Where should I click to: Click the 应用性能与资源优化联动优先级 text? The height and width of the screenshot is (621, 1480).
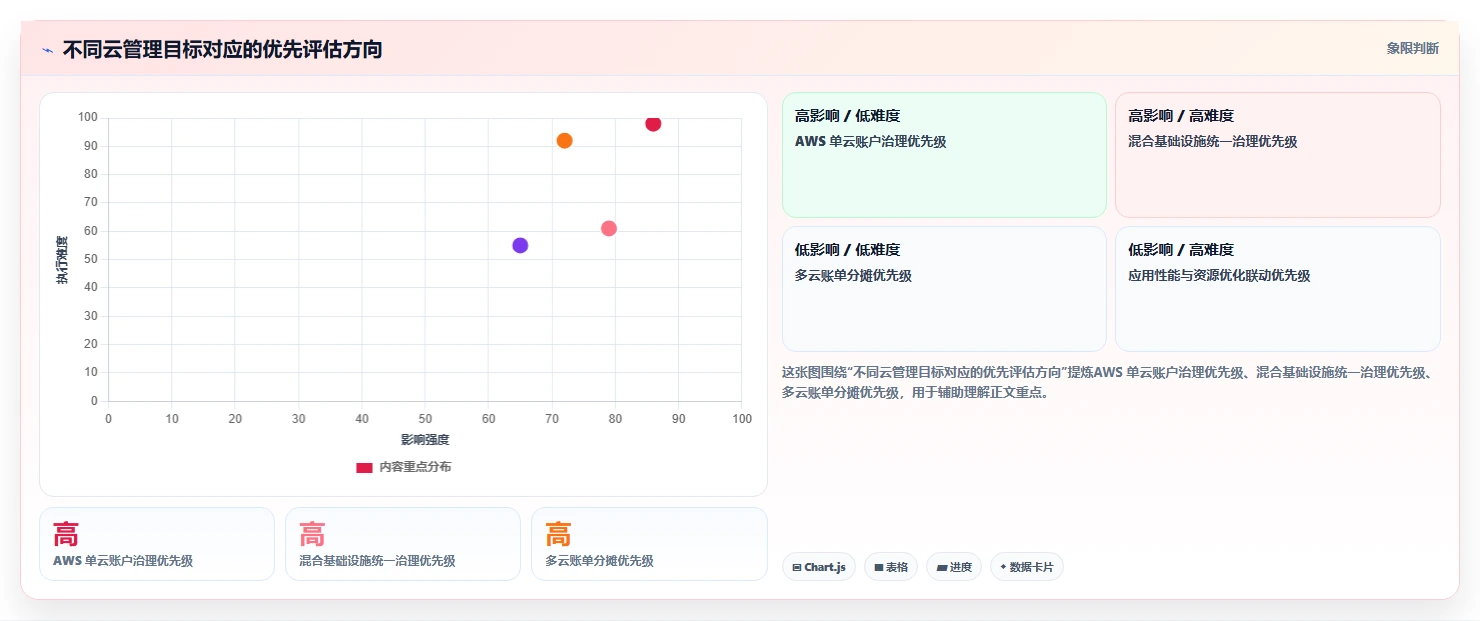point(1219,275)
